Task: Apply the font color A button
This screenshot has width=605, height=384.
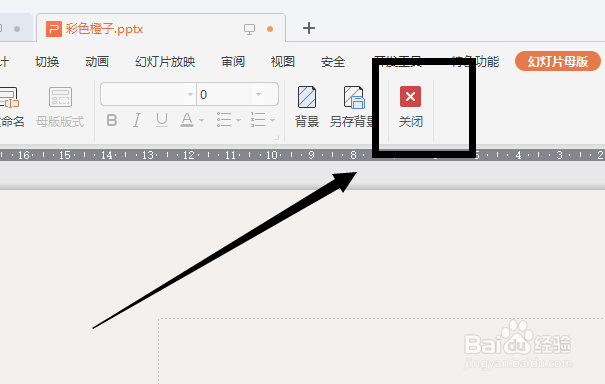Action: click(x=187, y=120)
